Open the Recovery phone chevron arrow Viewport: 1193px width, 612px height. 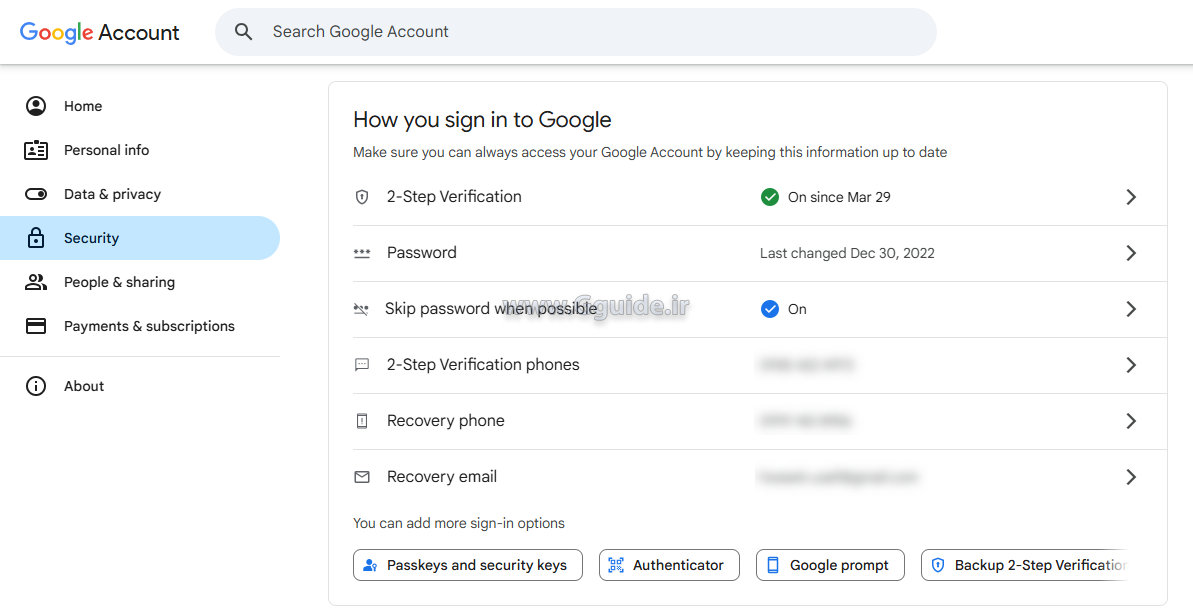pos(1131,421)
